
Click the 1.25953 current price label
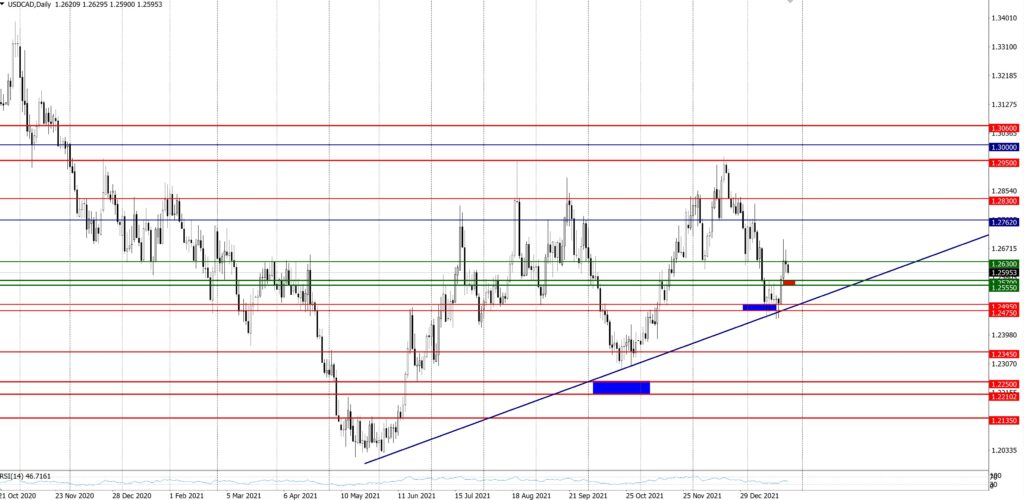coord(1004,272)
